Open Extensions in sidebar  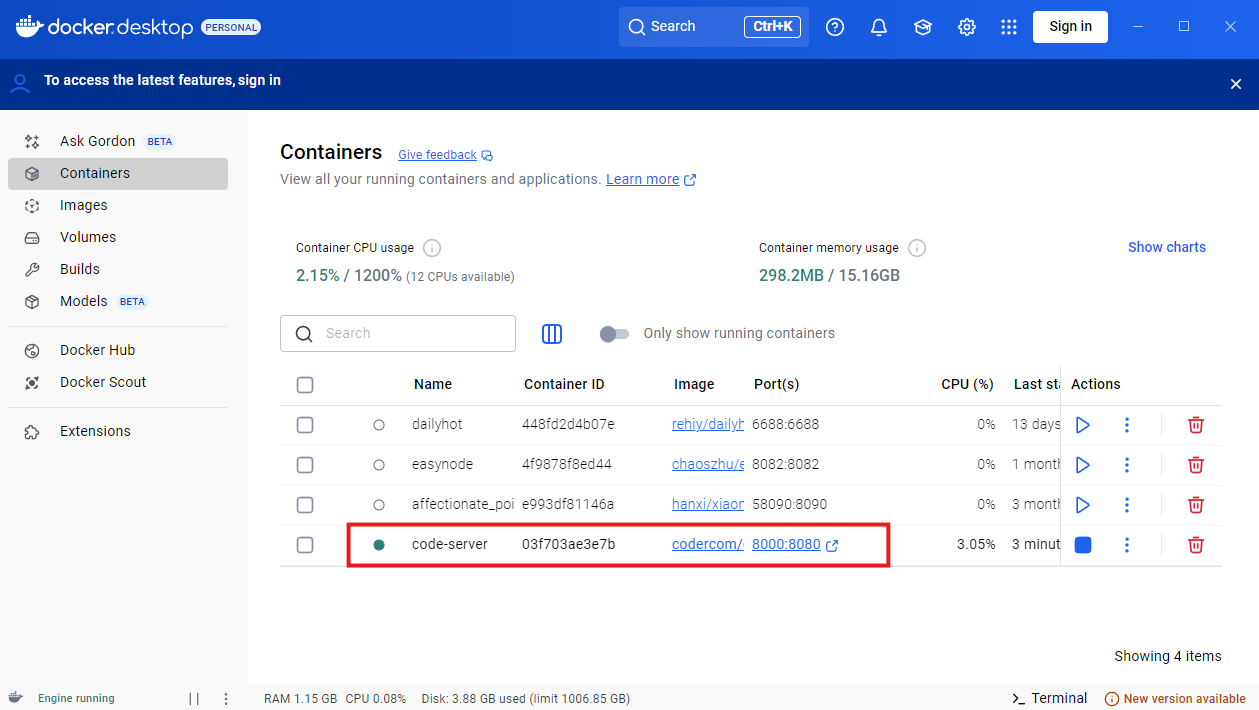(118, 432)
